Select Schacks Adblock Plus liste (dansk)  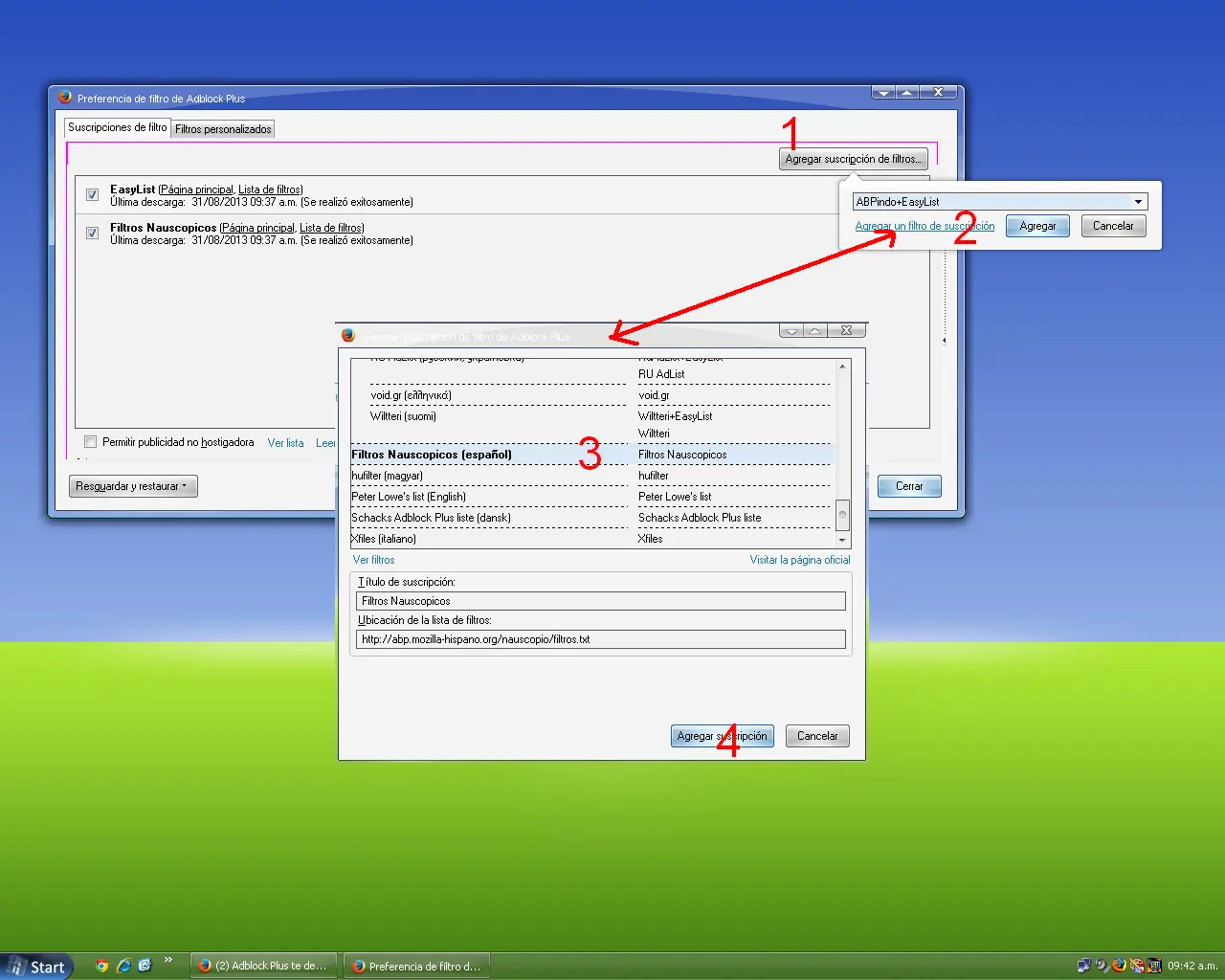tap(431, 518)
